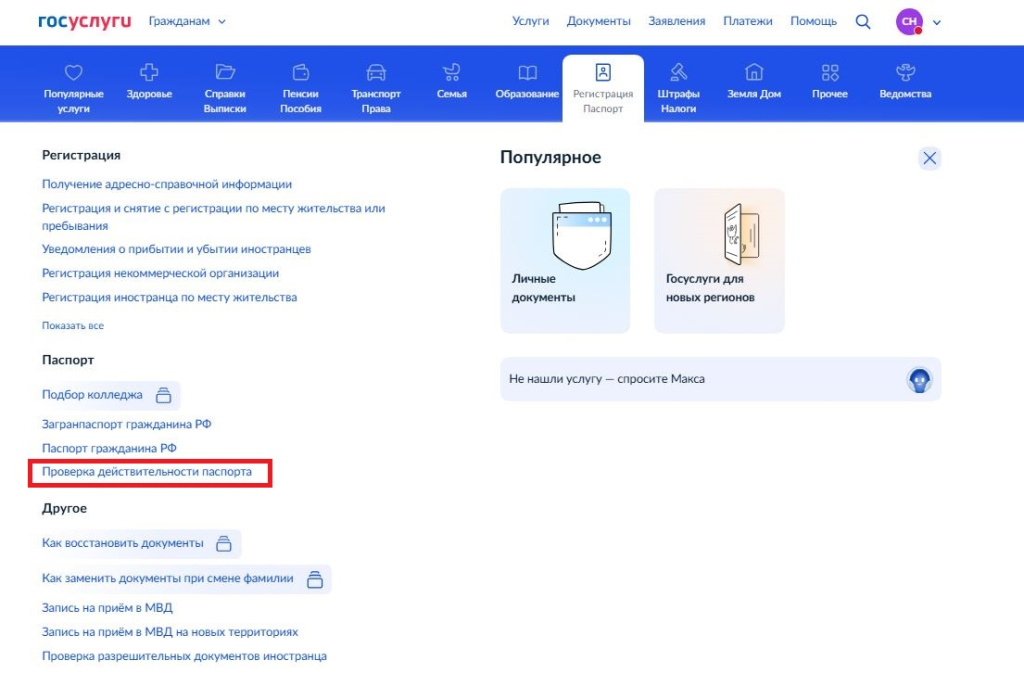The image size is (1024, 686).
Task: Expand list with Показать все
Action: coord(72,325)
